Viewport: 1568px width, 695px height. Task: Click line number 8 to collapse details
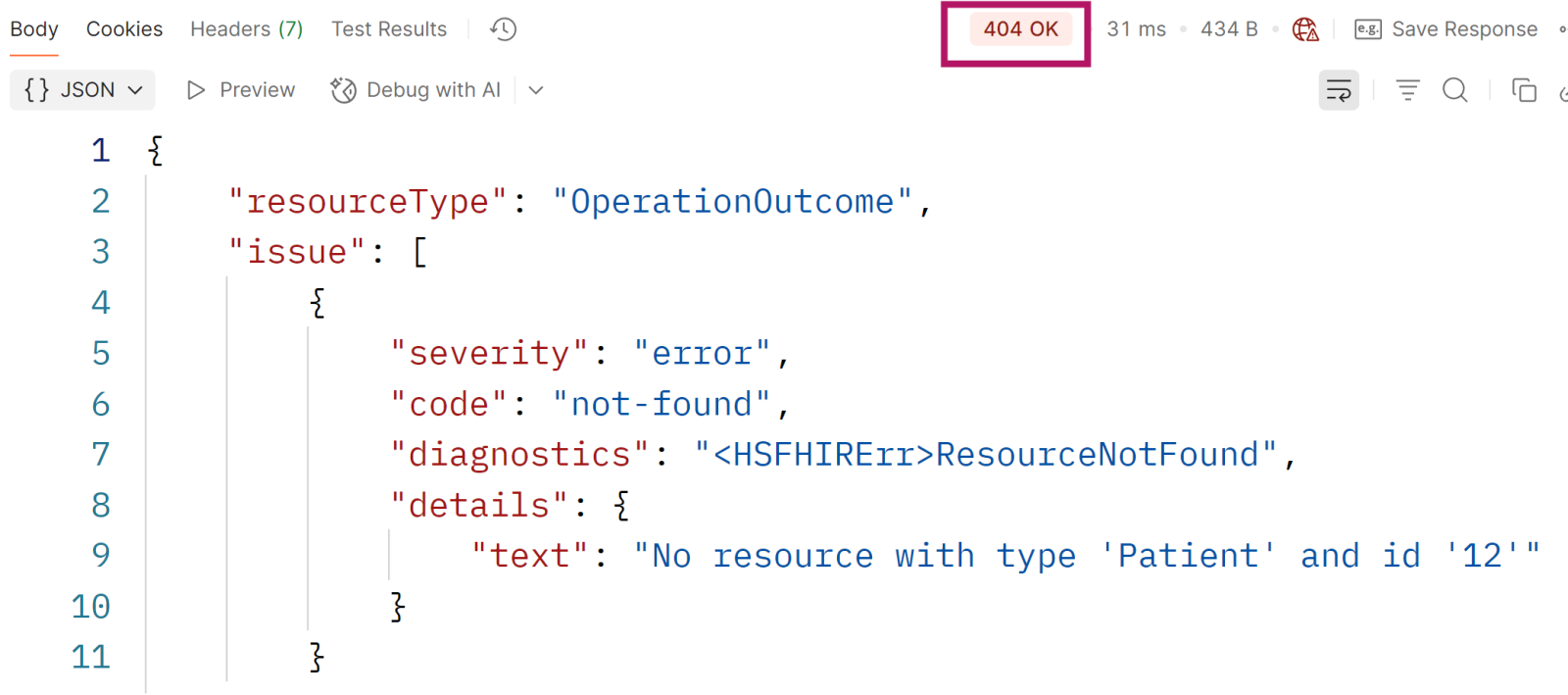(x=101, y=505)
